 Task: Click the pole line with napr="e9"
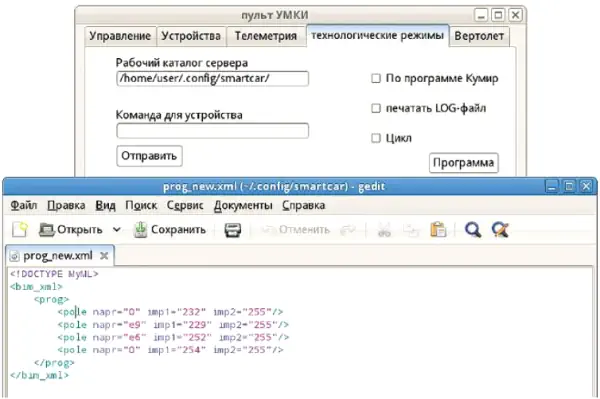pos(173,324)
